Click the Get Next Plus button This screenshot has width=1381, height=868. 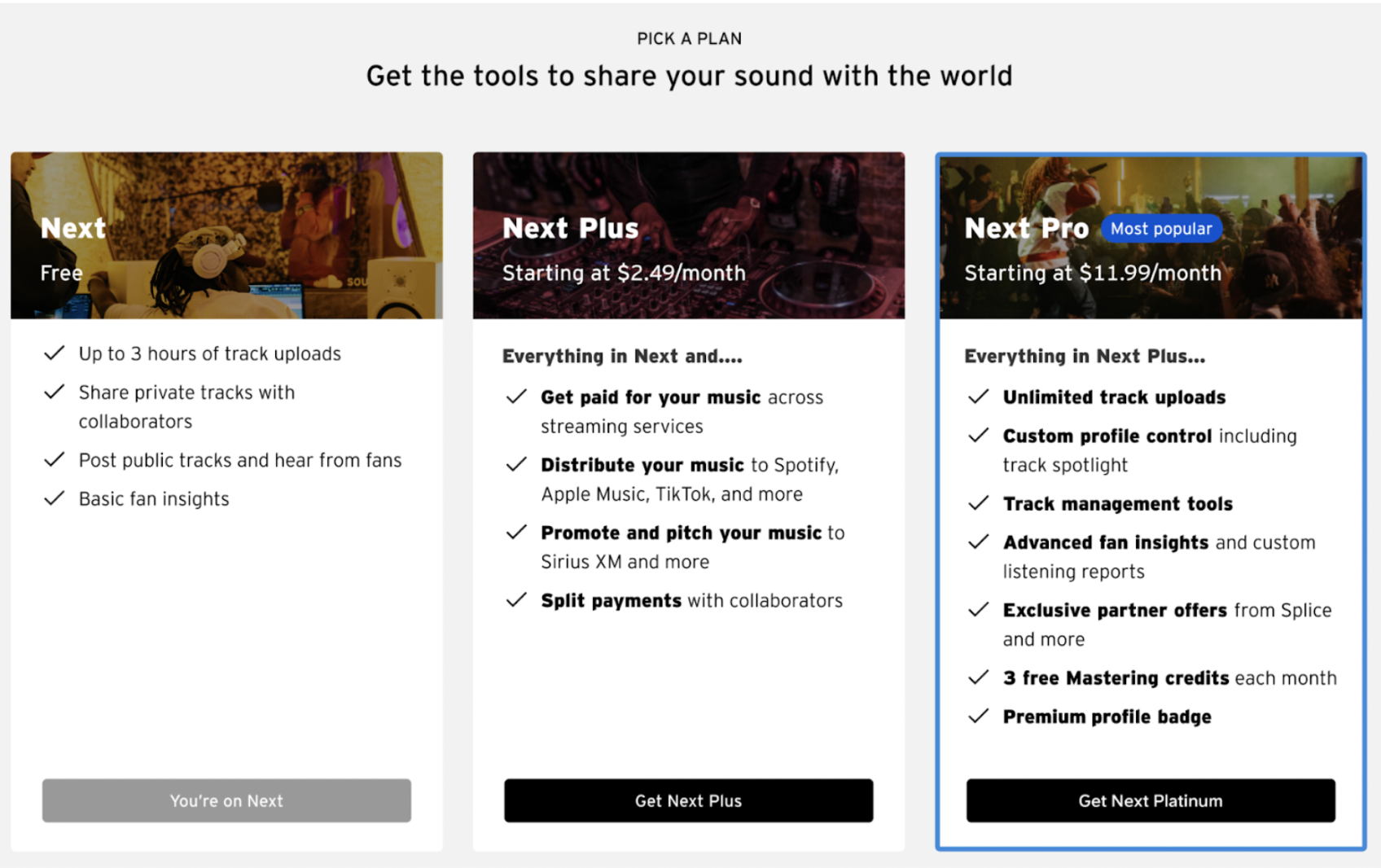[688, 800]
